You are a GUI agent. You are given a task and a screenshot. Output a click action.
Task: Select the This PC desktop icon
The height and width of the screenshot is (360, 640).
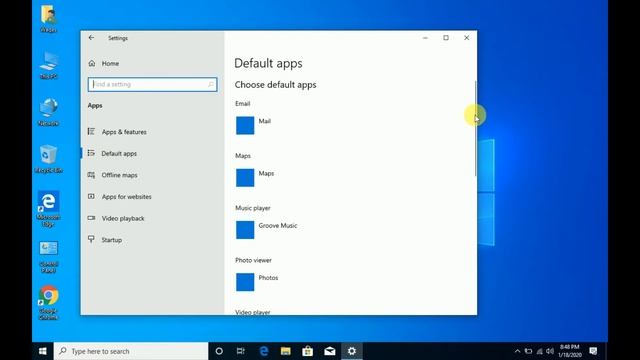click(49, 65)
